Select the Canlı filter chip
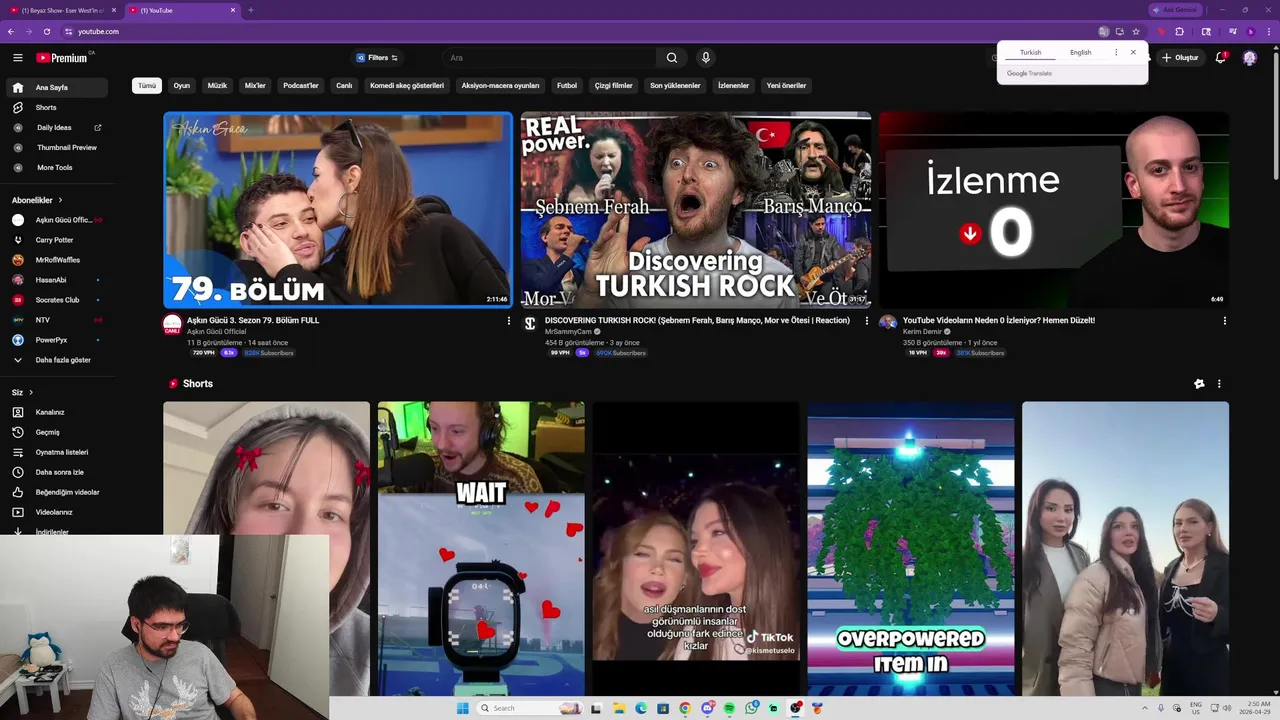Screen dimensions: 1280x720 click(x=344, y=86)
